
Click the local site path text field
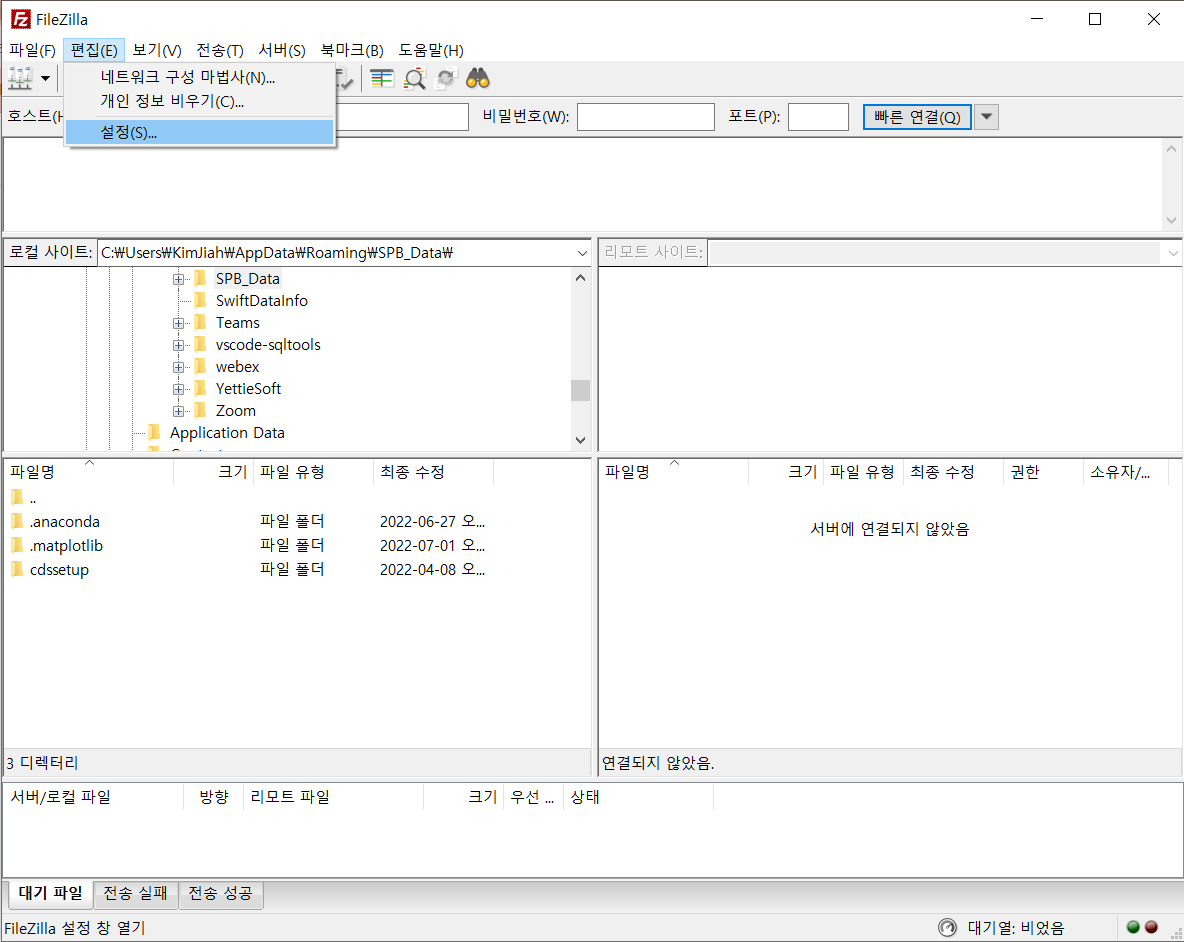336,253
